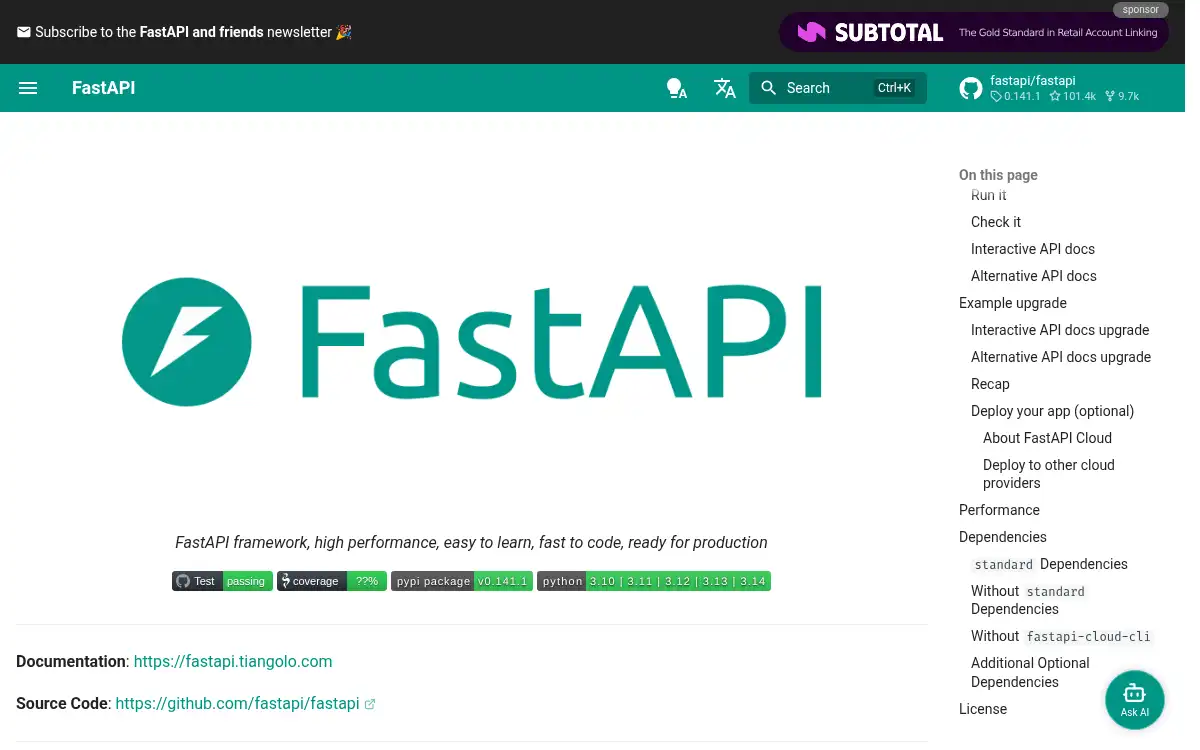Jump to Without fastapi-cloud-cli section
Viewport: 1200px width, 750px height.
coord(1062,636)
